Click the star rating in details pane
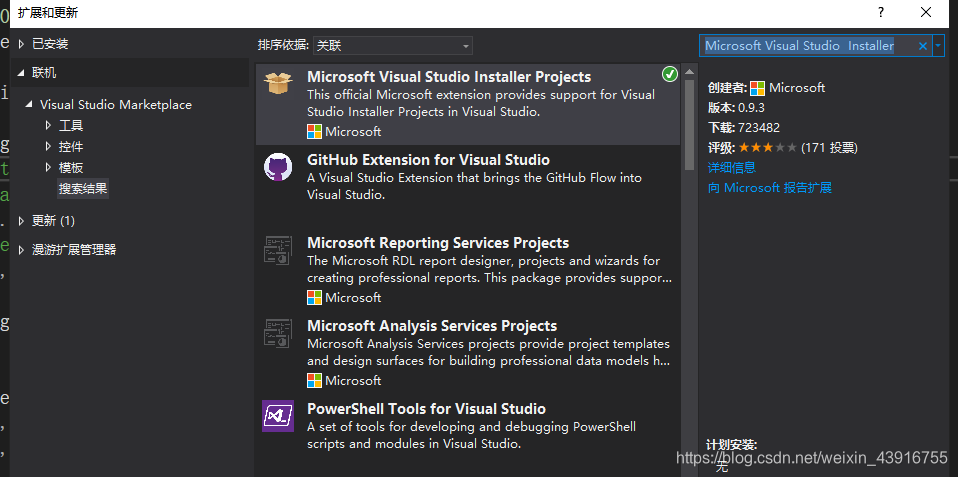This screenshot has height=477, width=958. click(767, 147)
